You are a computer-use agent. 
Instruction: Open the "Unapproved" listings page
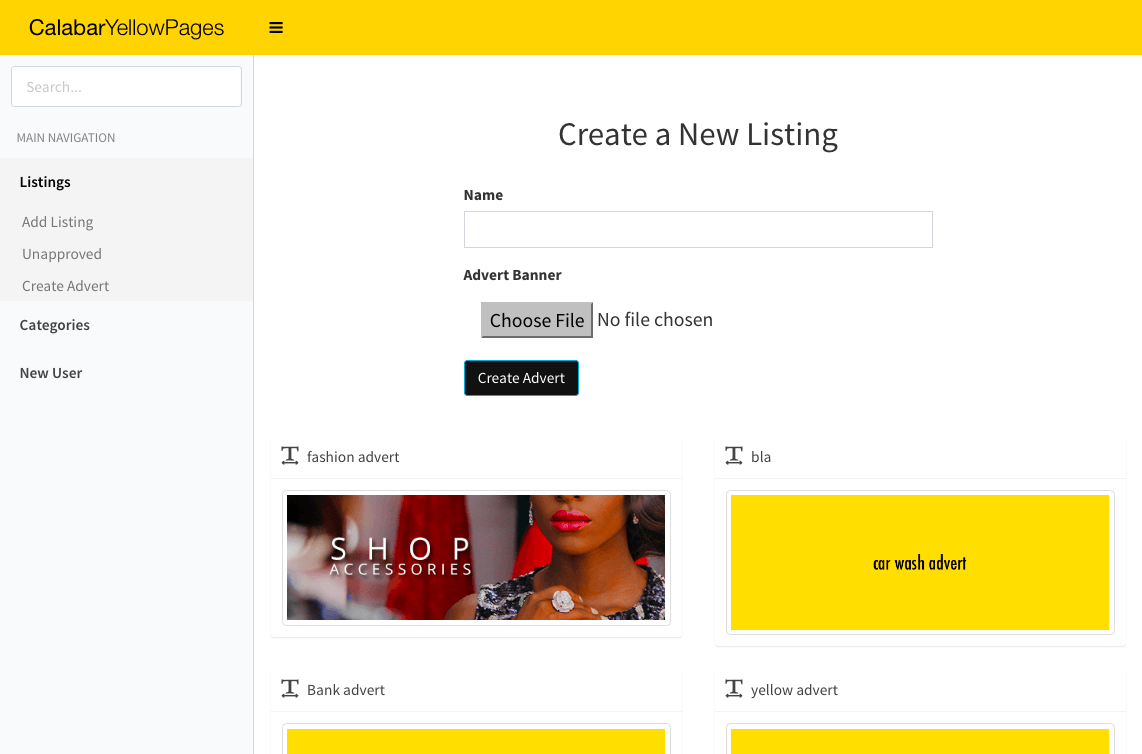click(x=61, y=253)
